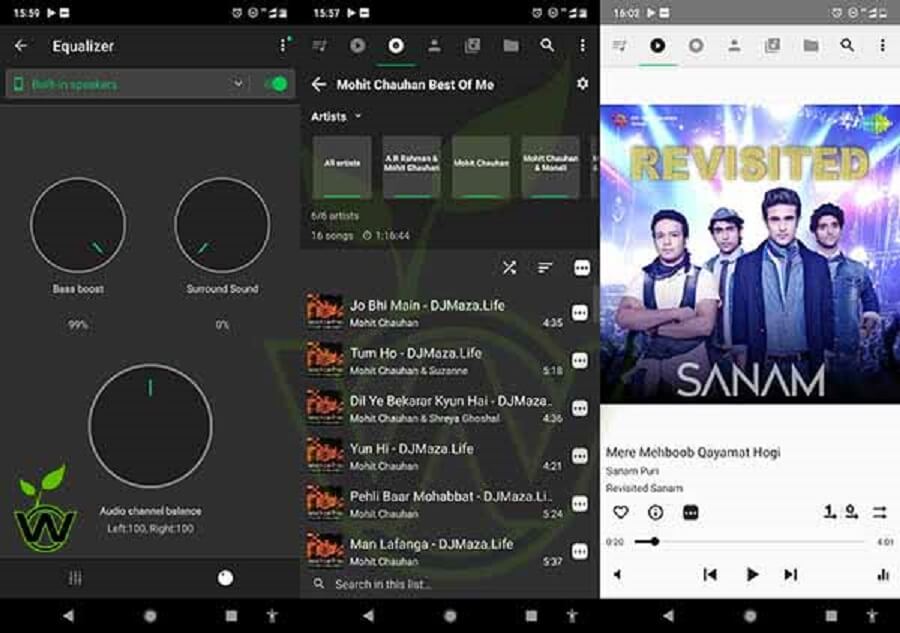Adjust the Audio channel balance knob
The height and width of the screenshot is (633, 900).
coord(150,426)
